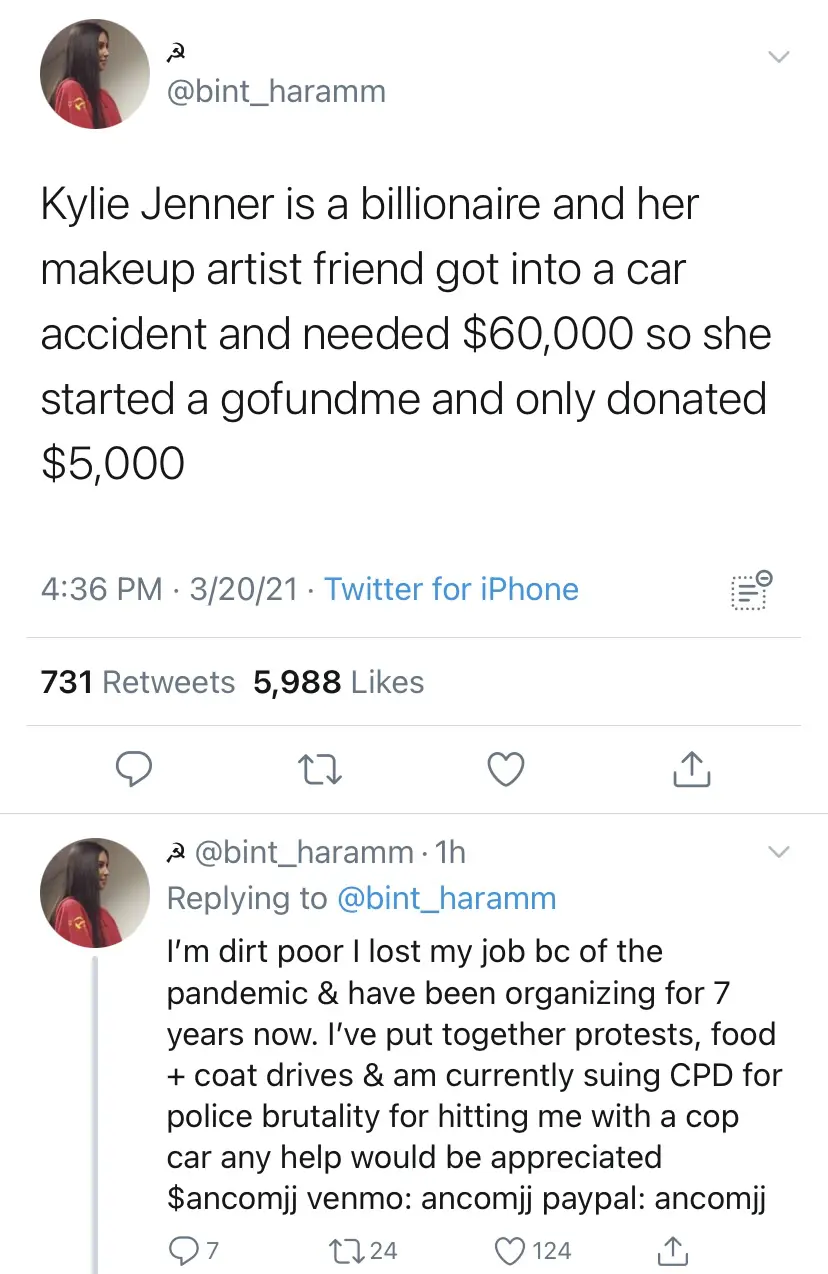Viewport: 828px width, 1274px height.
Task: Open the Twitter for iPhone link
Action: tap(451, 589)
